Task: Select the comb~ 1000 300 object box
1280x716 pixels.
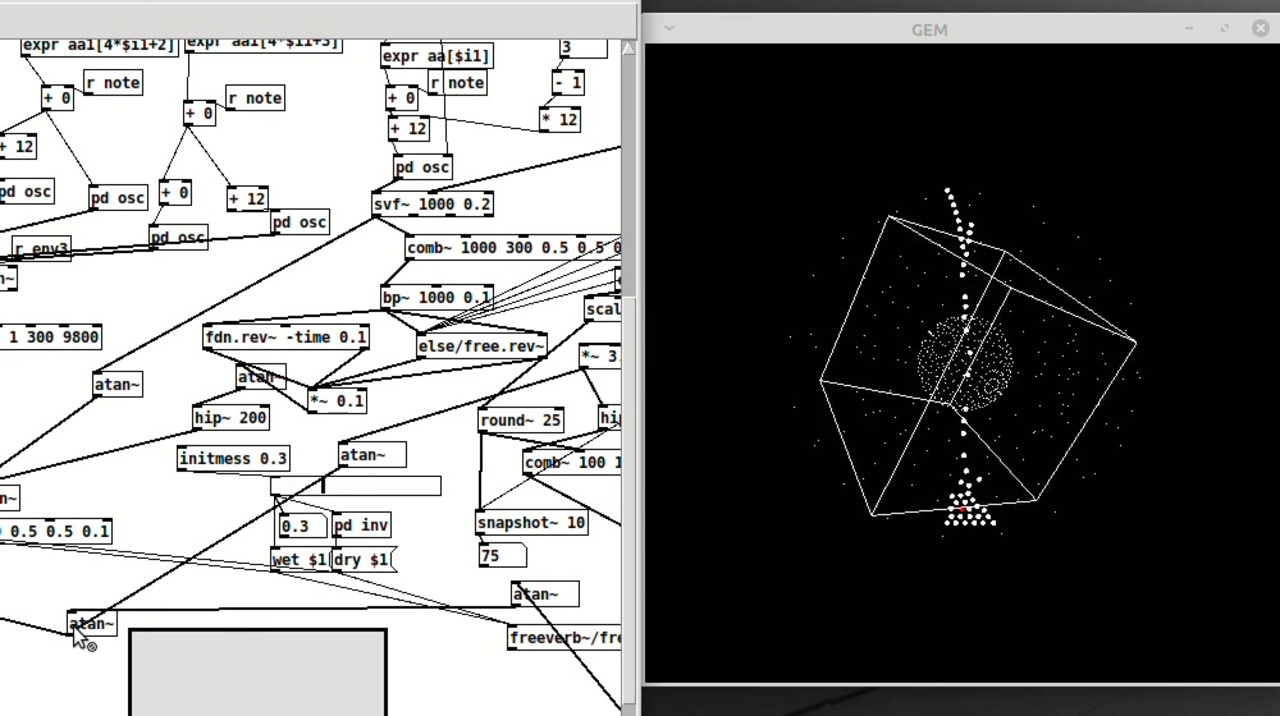Action: coord(513,247)
